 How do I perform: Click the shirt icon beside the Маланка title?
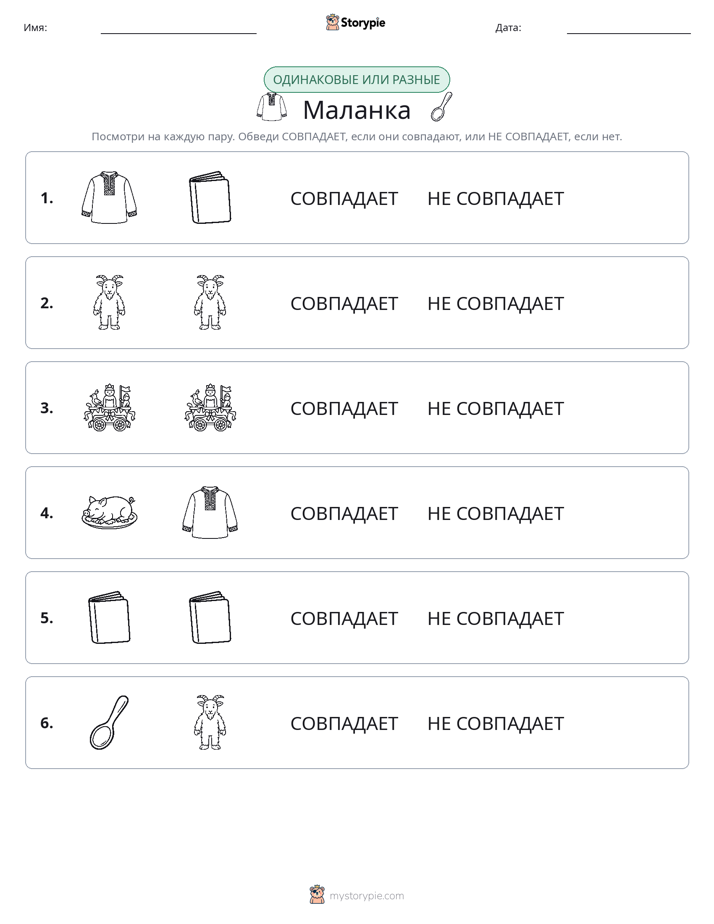point(272,107)
